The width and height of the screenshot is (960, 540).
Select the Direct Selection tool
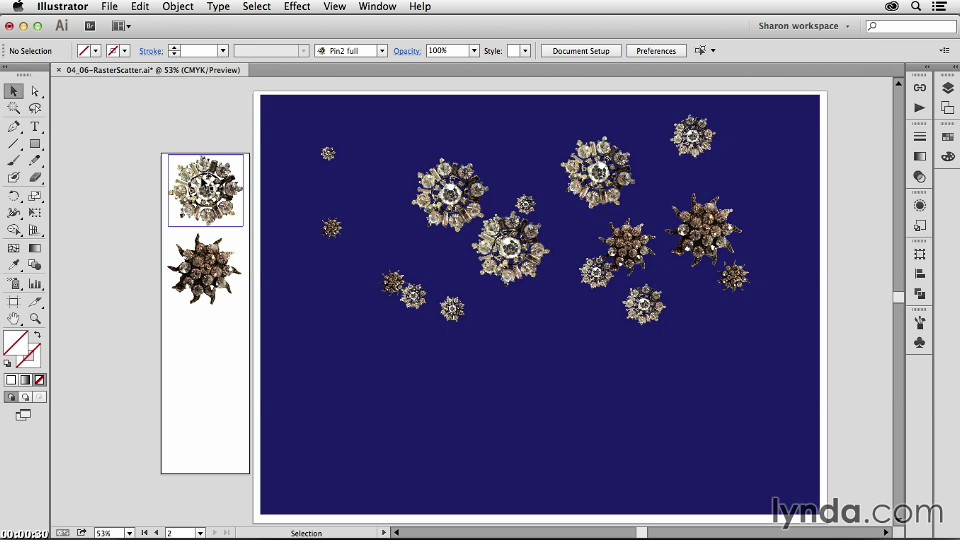pyautogui.click(x=35, y=91)
